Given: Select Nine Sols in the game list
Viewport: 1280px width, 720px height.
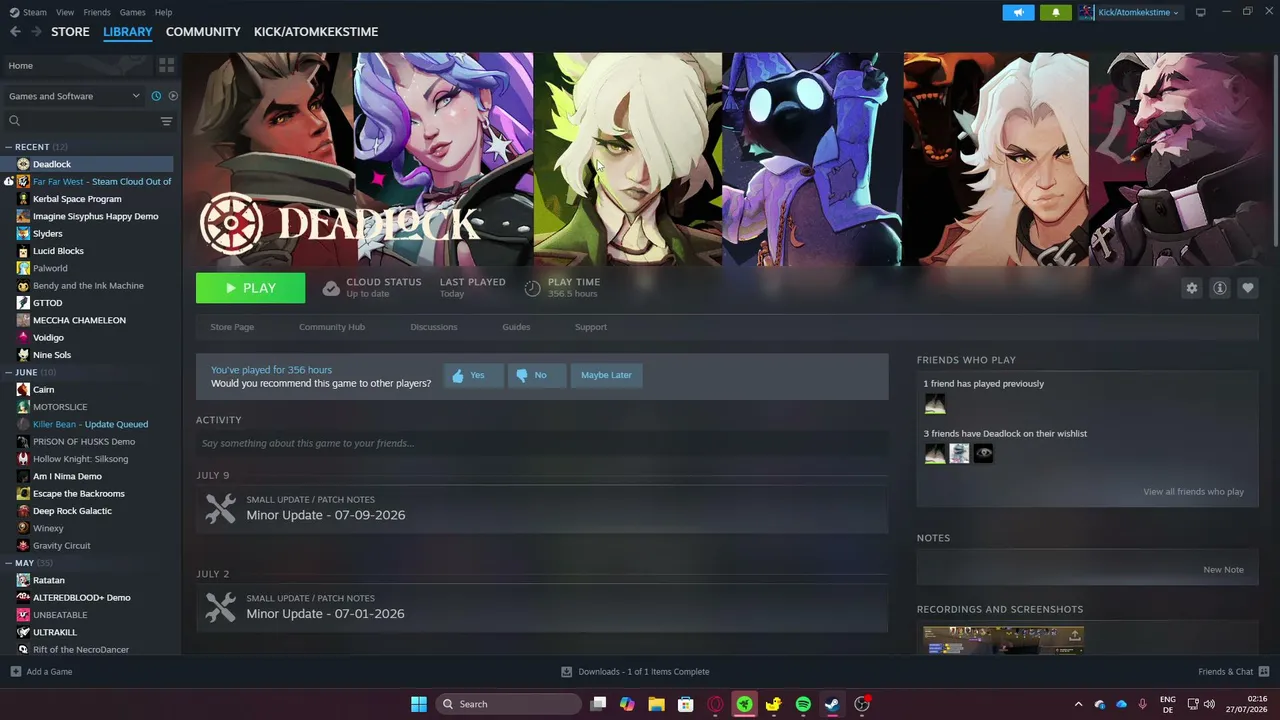Looking at the screenshot, I should click(52, 355).
